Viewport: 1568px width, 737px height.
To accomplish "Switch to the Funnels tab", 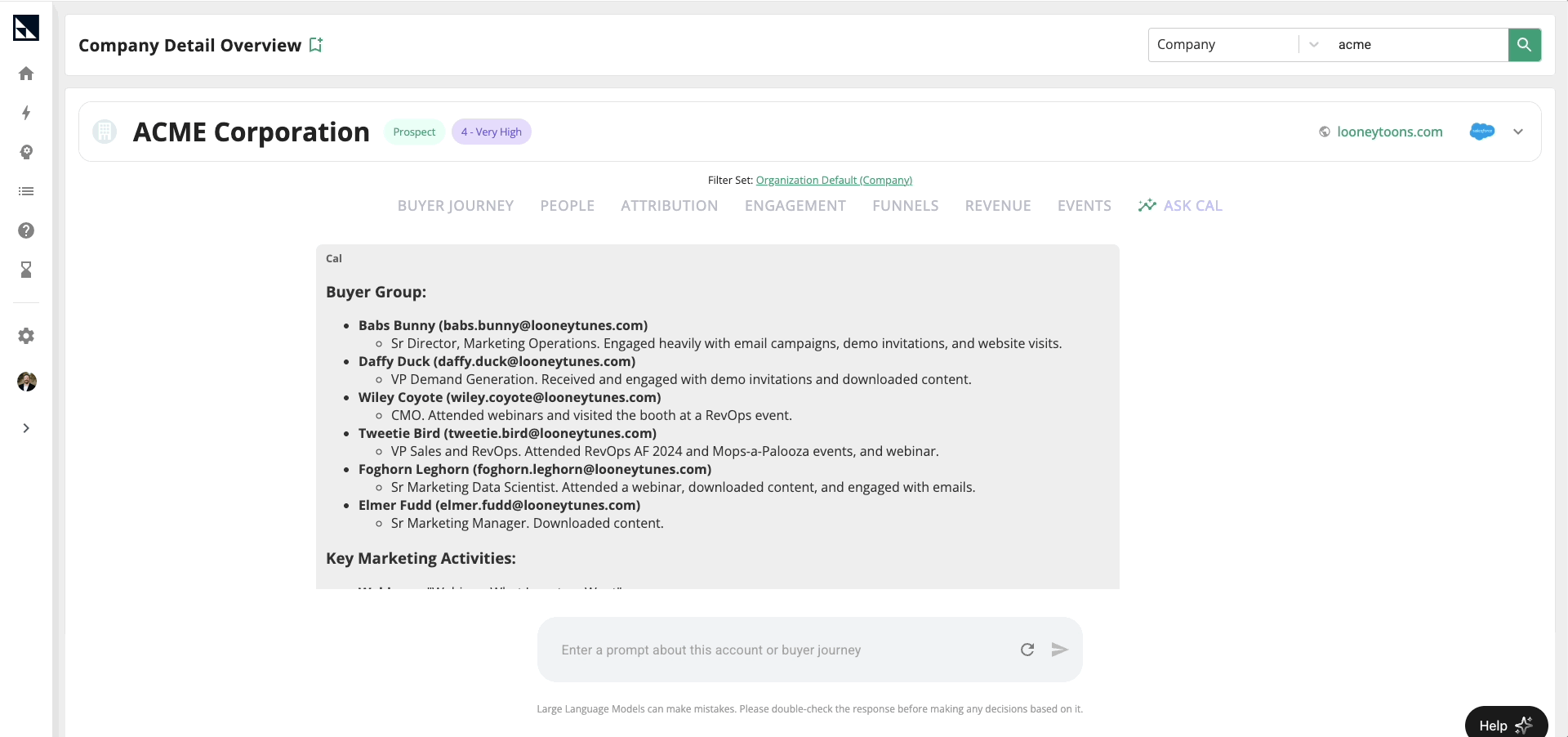I will [905, 206].
